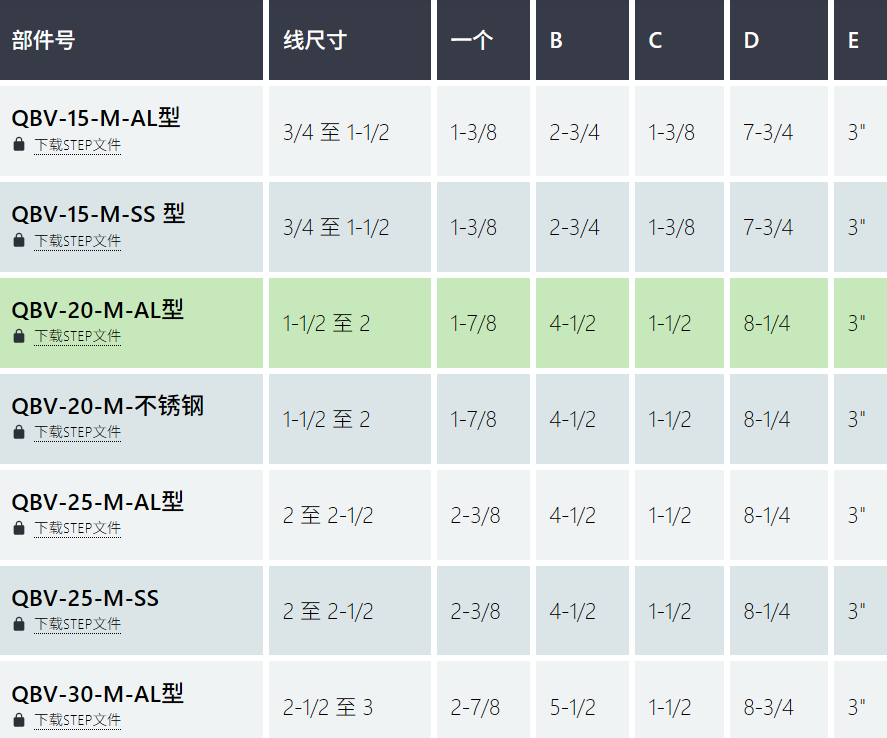Click the QBV-30-M-AL型 part number
This screenshot has height=738, width=887.
point(97,694)
